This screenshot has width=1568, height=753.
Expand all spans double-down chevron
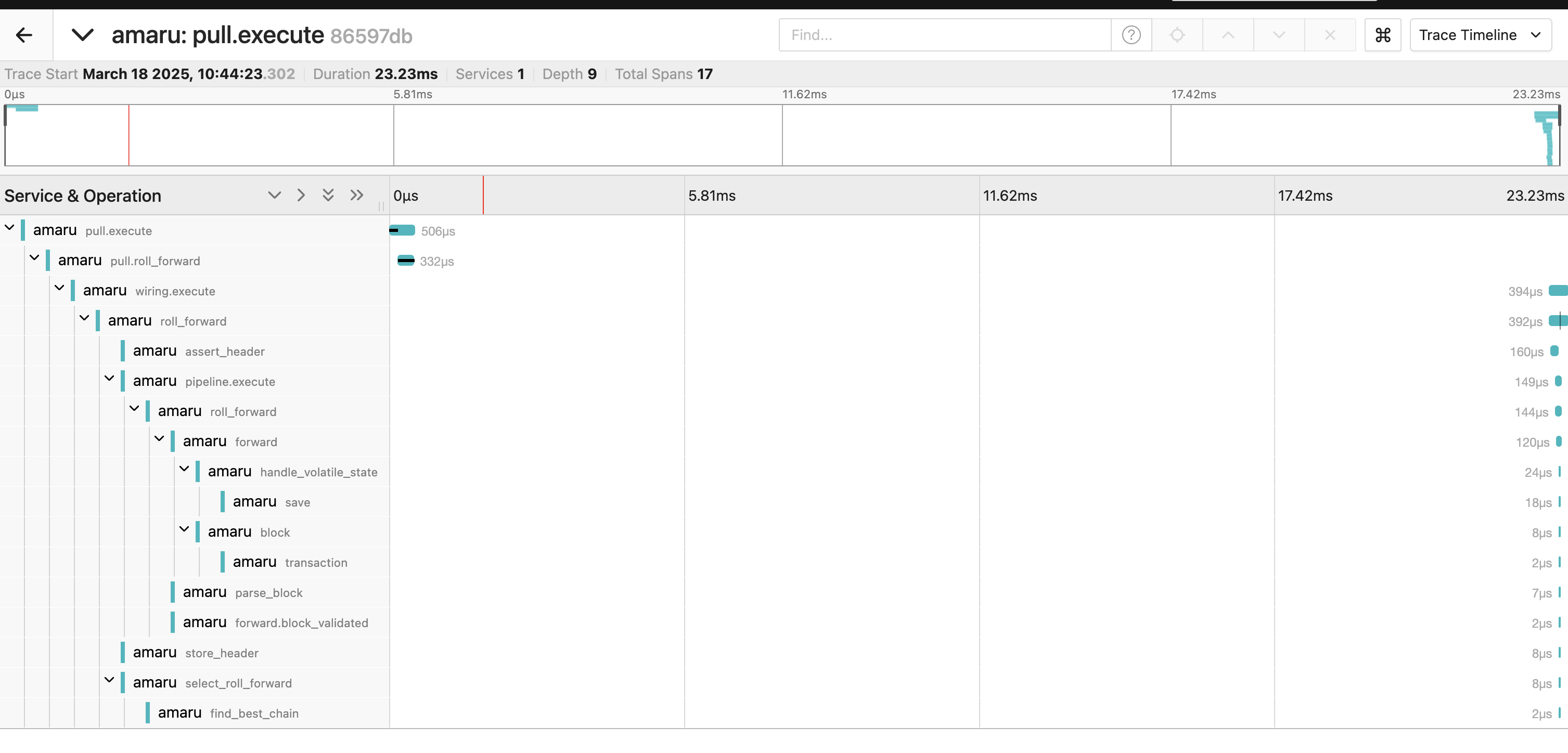click(x=328, y=195)
